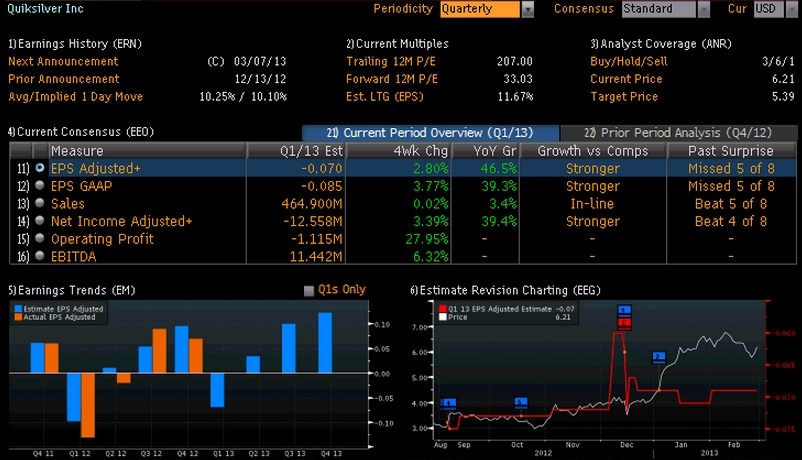
Task: Open the Current Consensus (EEO) section
Action: [81, 132]
